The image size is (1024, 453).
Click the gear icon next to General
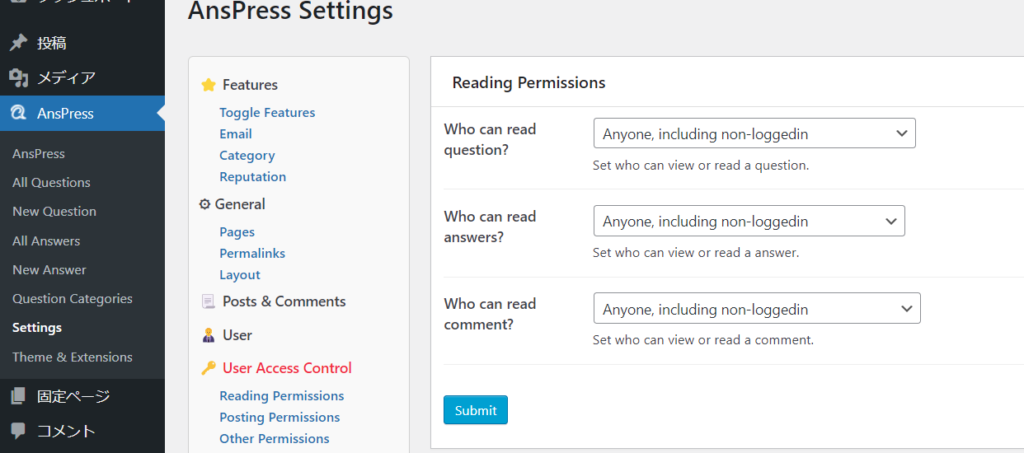click(205, 204)
